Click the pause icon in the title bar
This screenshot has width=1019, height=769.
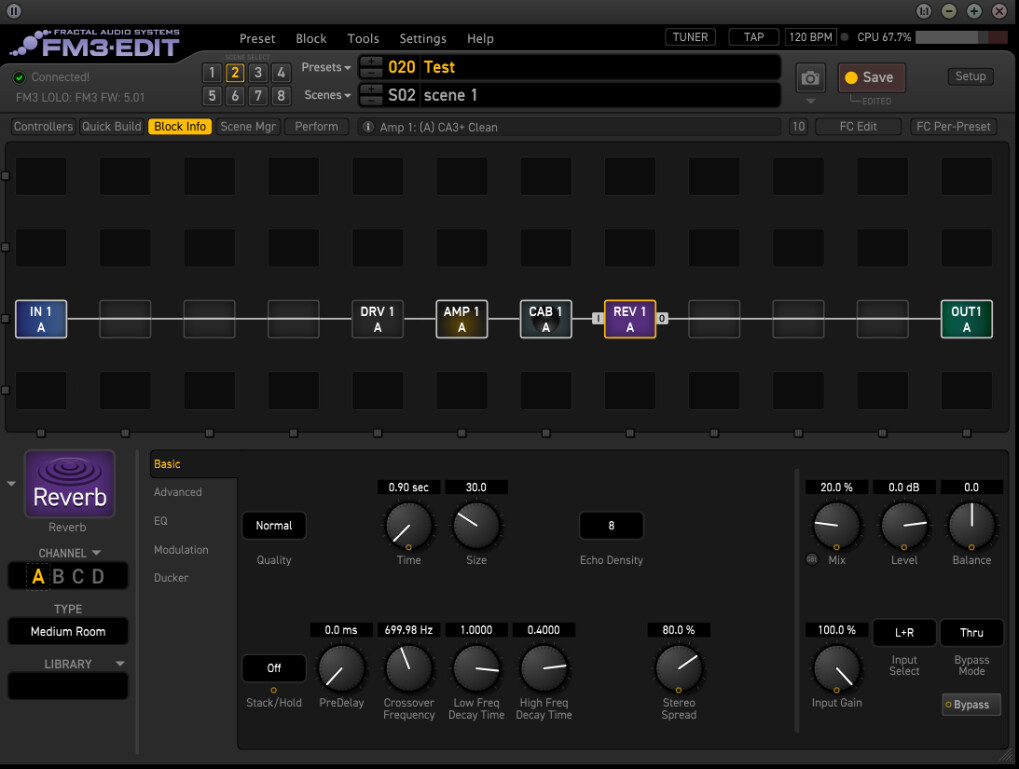point(14,11)
